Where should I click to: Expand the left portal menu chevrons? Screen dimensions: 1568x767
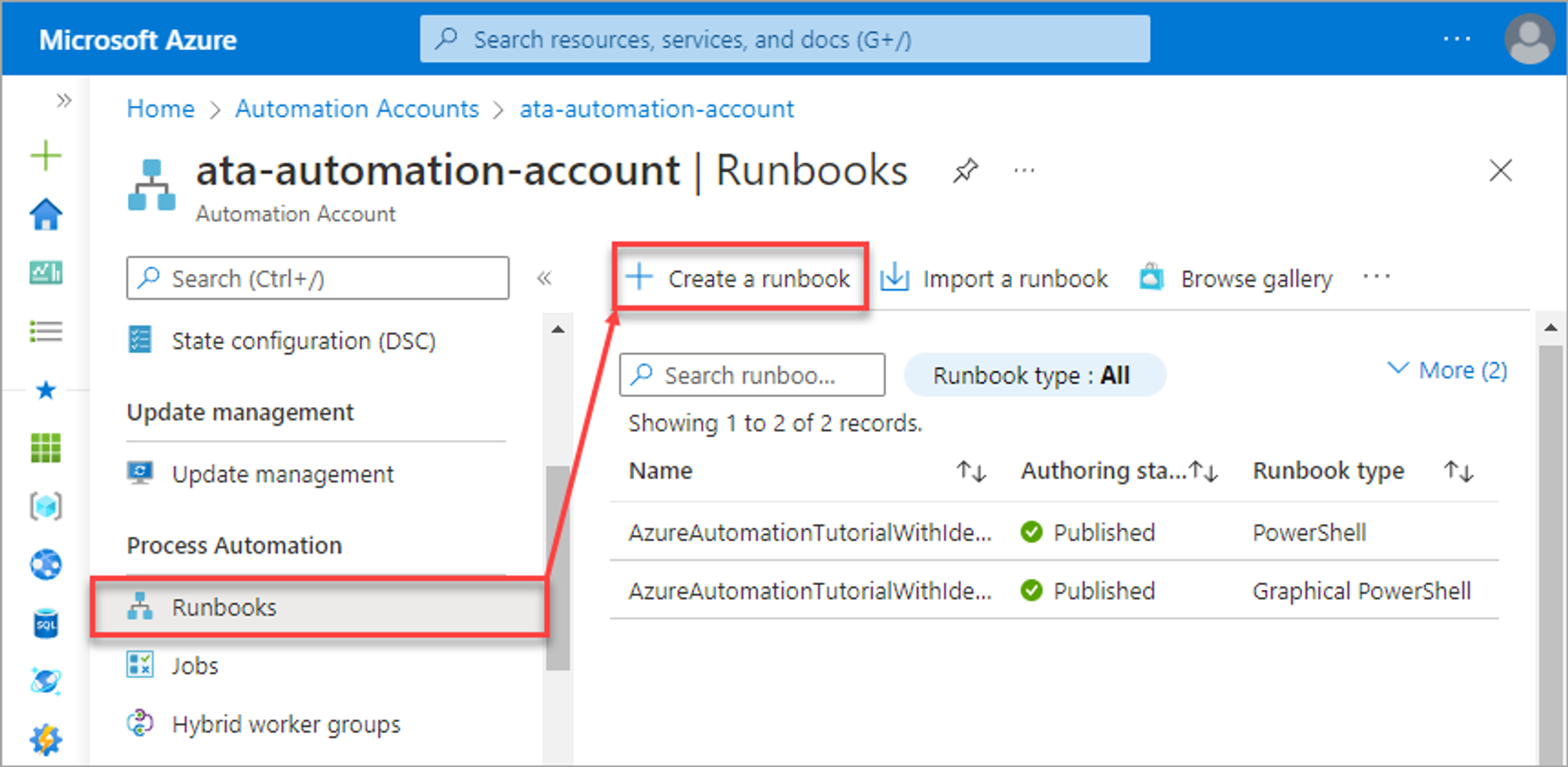coord(64,100)
